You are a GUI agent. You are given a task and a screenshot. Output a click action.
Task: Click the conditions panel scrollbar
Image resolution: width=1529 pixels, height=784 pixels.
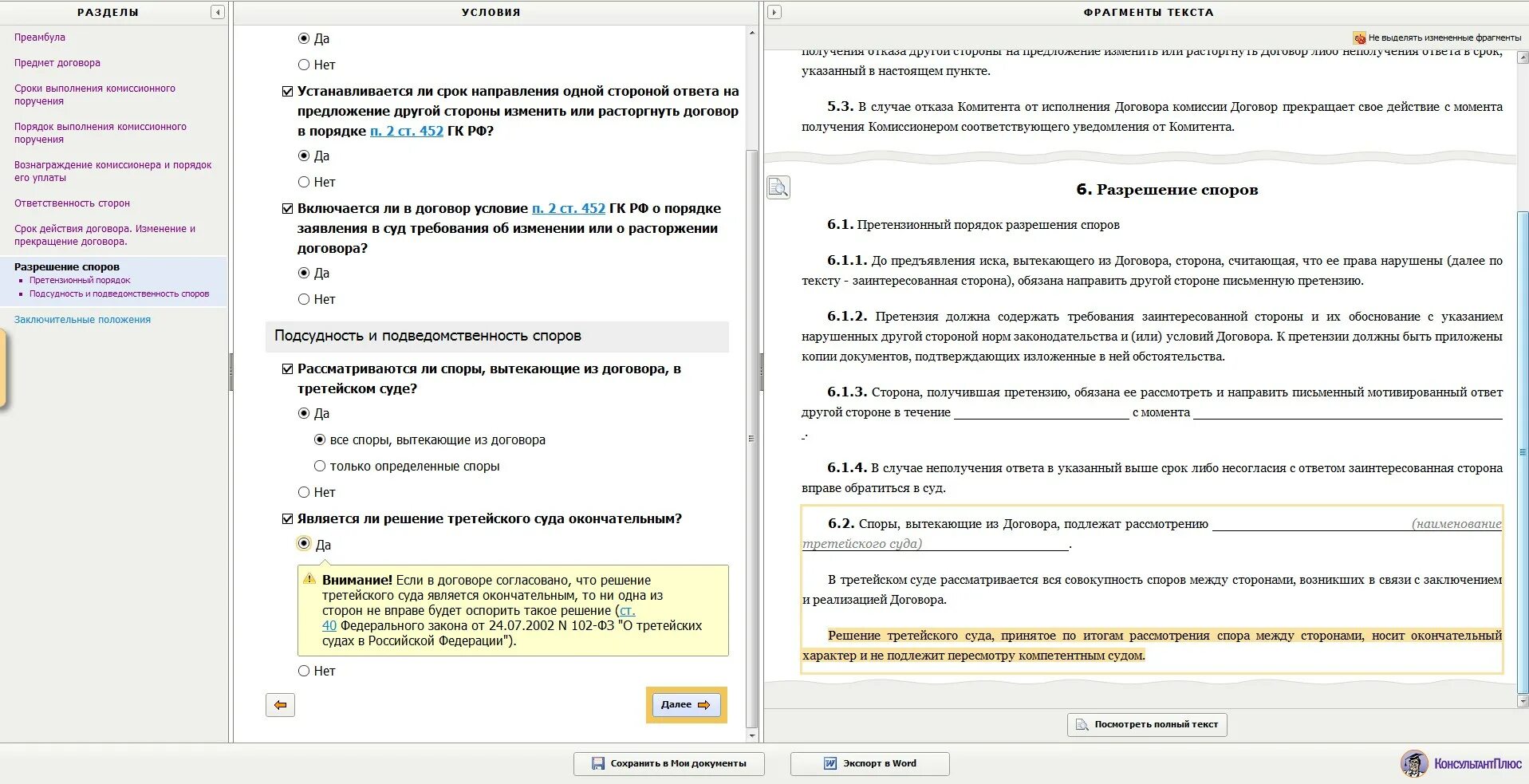coord(752,439)
